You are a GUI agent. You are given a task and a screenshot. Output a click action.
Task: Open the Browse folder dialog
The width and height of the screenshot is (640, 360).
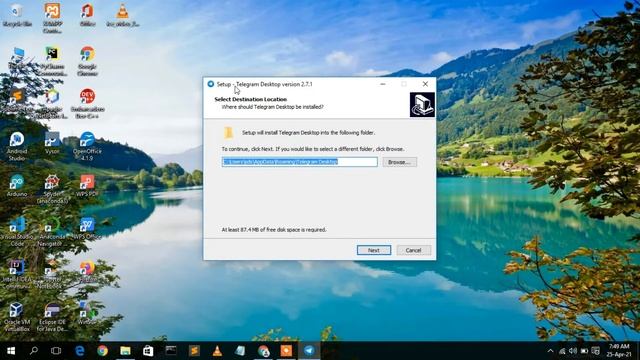tap(399, 162)
